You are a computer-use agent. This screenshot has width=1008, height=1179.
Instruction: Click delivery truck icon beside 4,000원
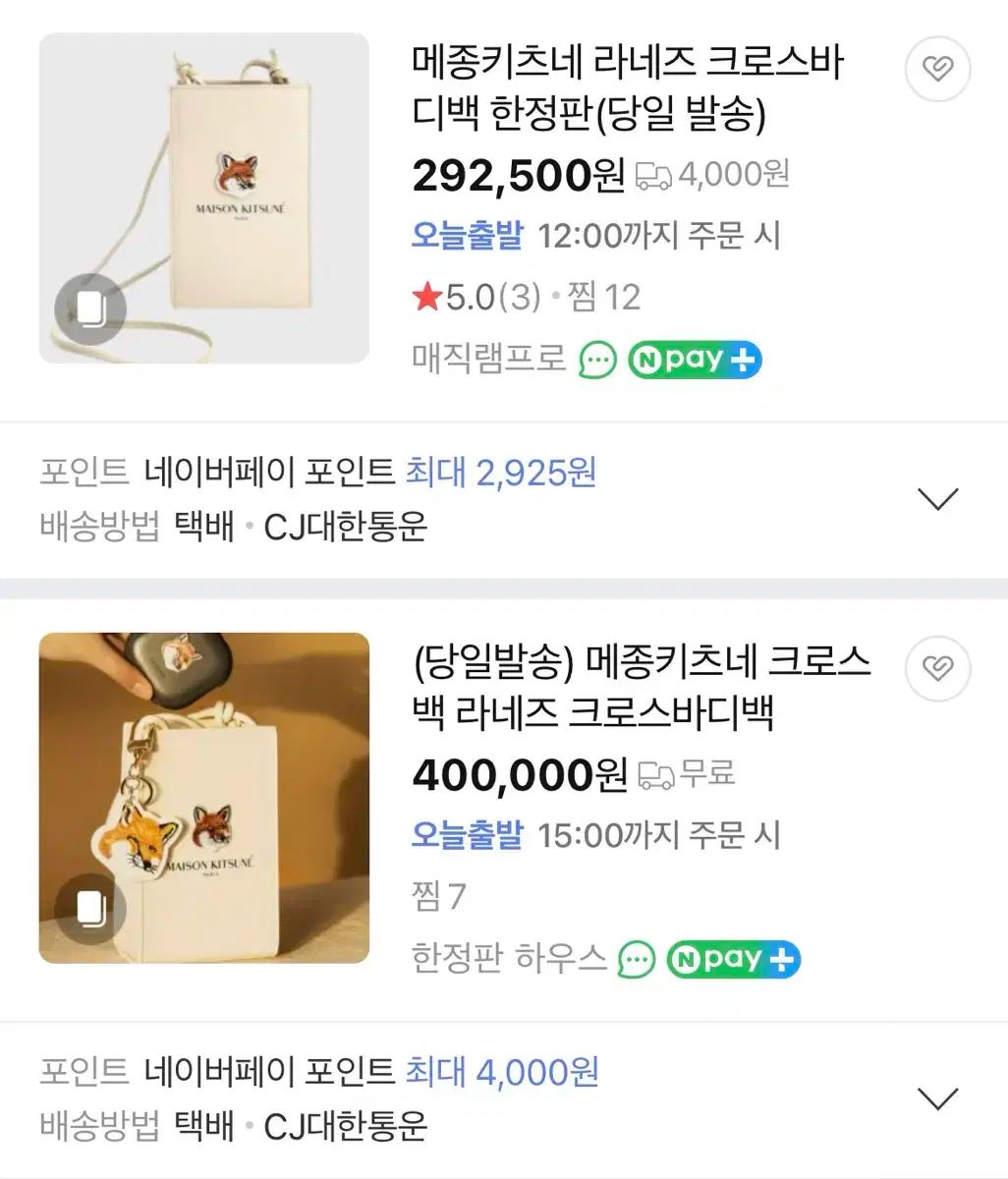pos(653,176)
